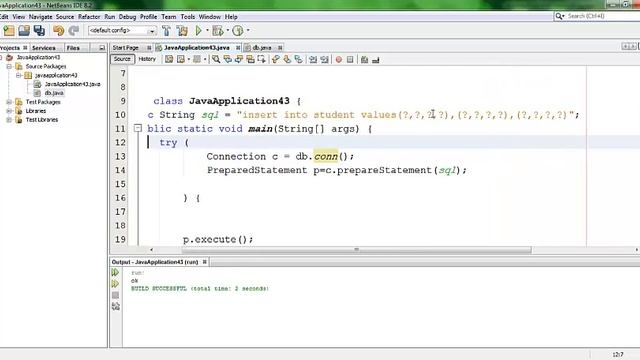Click Re-run green arrows icon in Output
640x360 pixels.
coord(116,272)
